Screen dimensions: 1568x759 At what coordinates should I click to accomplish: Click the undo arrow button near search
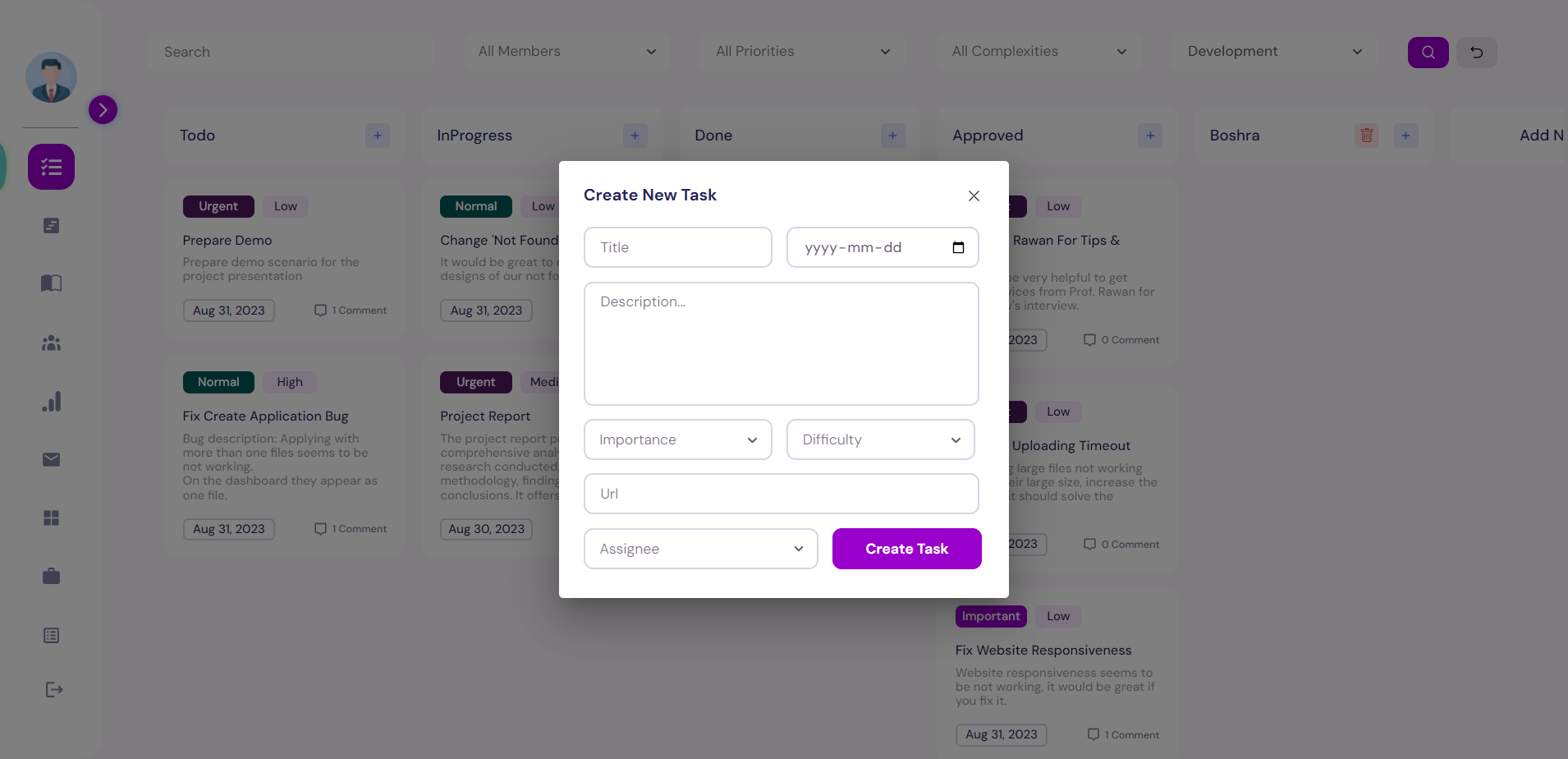point(1476,52)
